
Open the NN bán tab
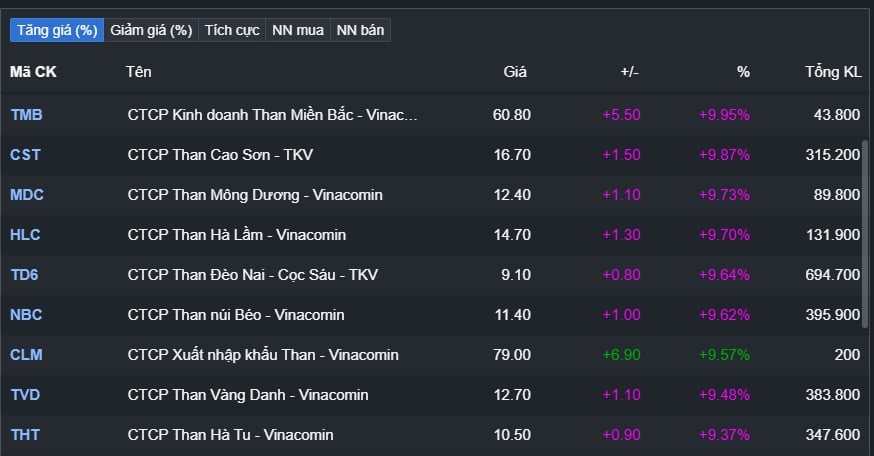[x=360, y=30]
